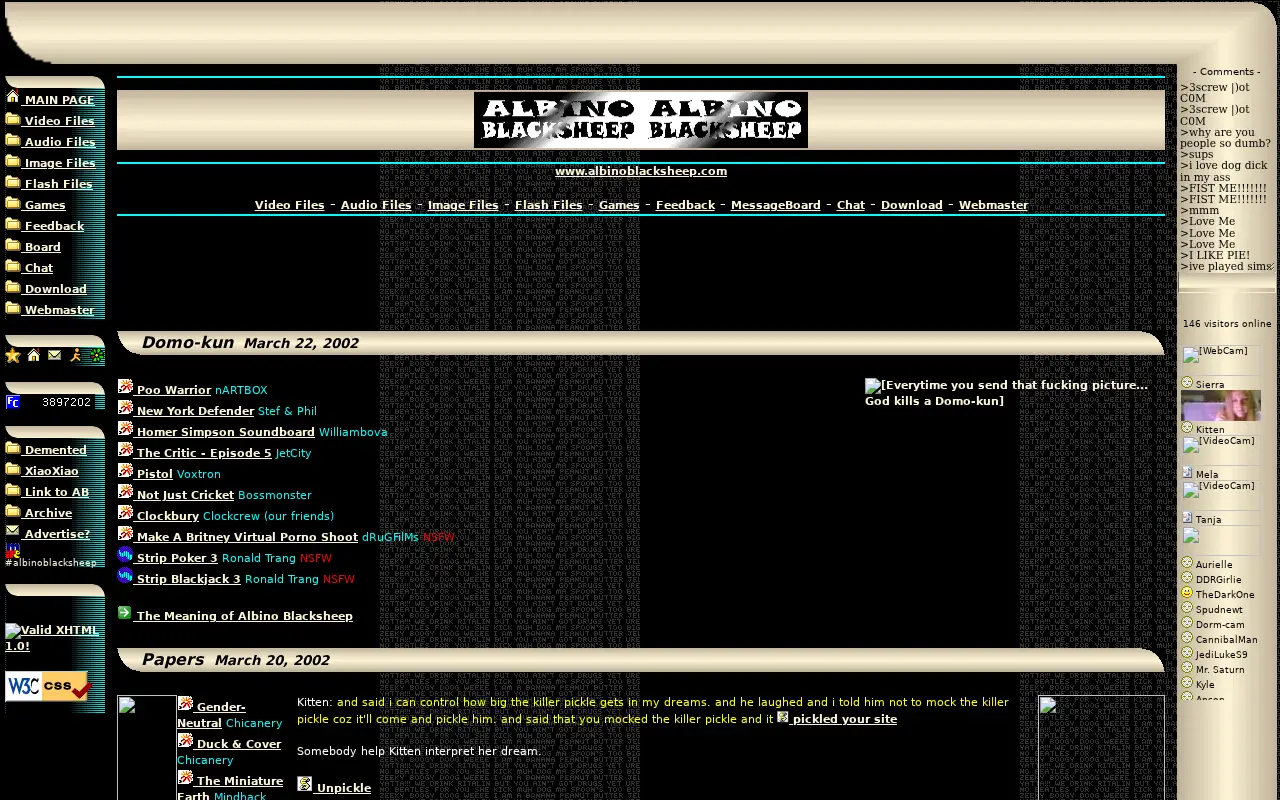The height and width of the screenshot is (800, 1280).
Task: Click the gold star favorites icon
Action: 13,355
